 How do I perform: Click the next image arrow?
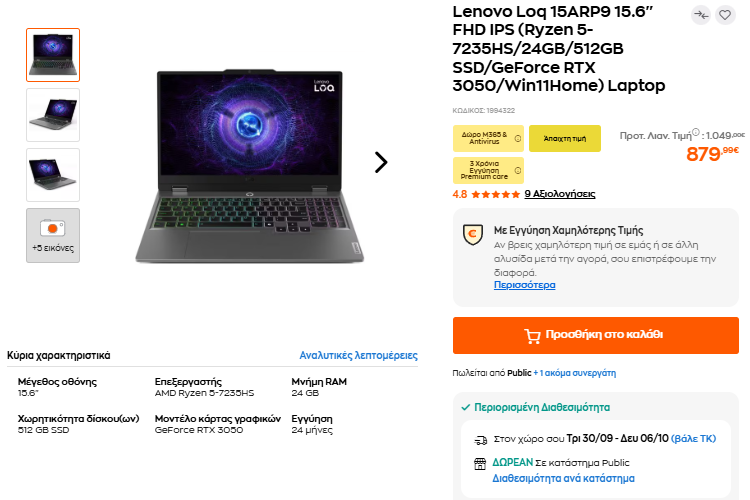[381, 162]
